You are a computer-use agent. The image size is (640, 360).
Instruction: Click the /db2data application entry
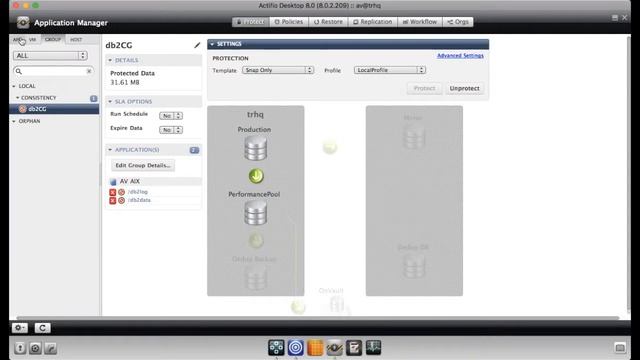point(140,200)
